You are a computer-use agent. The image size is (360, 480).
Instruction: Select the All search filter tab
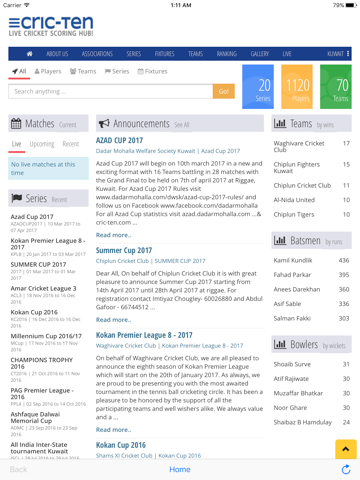(19, 71)
